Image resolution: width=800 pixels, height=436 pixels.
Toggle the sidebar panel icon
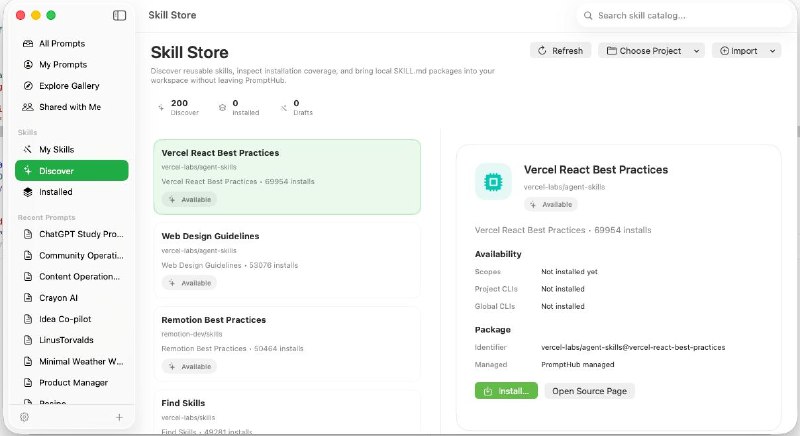[x=119, y=15]
